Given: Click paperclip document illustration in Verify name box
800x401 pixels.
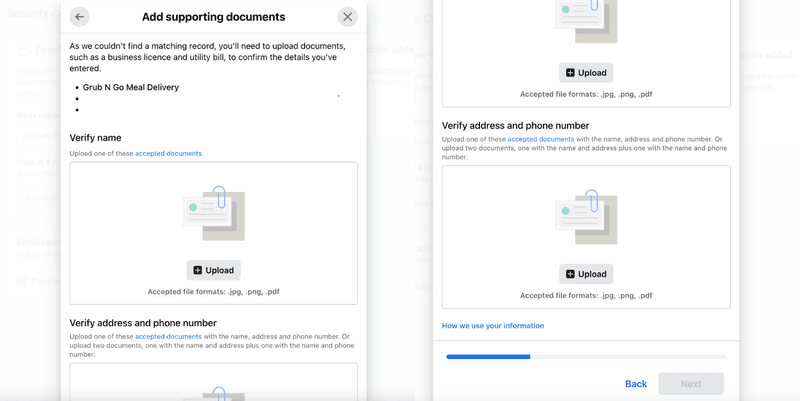Looking at the screenshot, I should point(214,213).
